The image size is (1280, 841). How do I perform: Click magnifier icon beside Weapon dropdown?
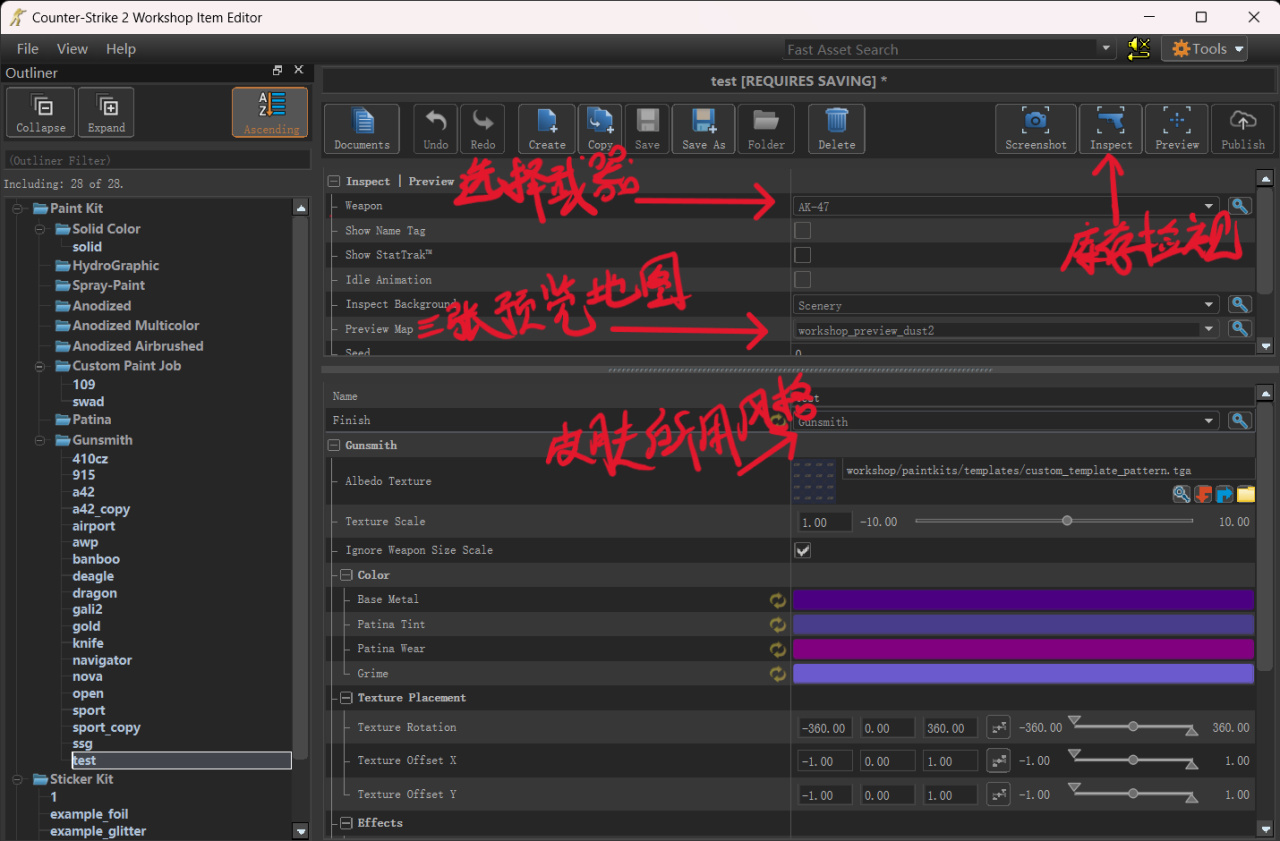1239,206
